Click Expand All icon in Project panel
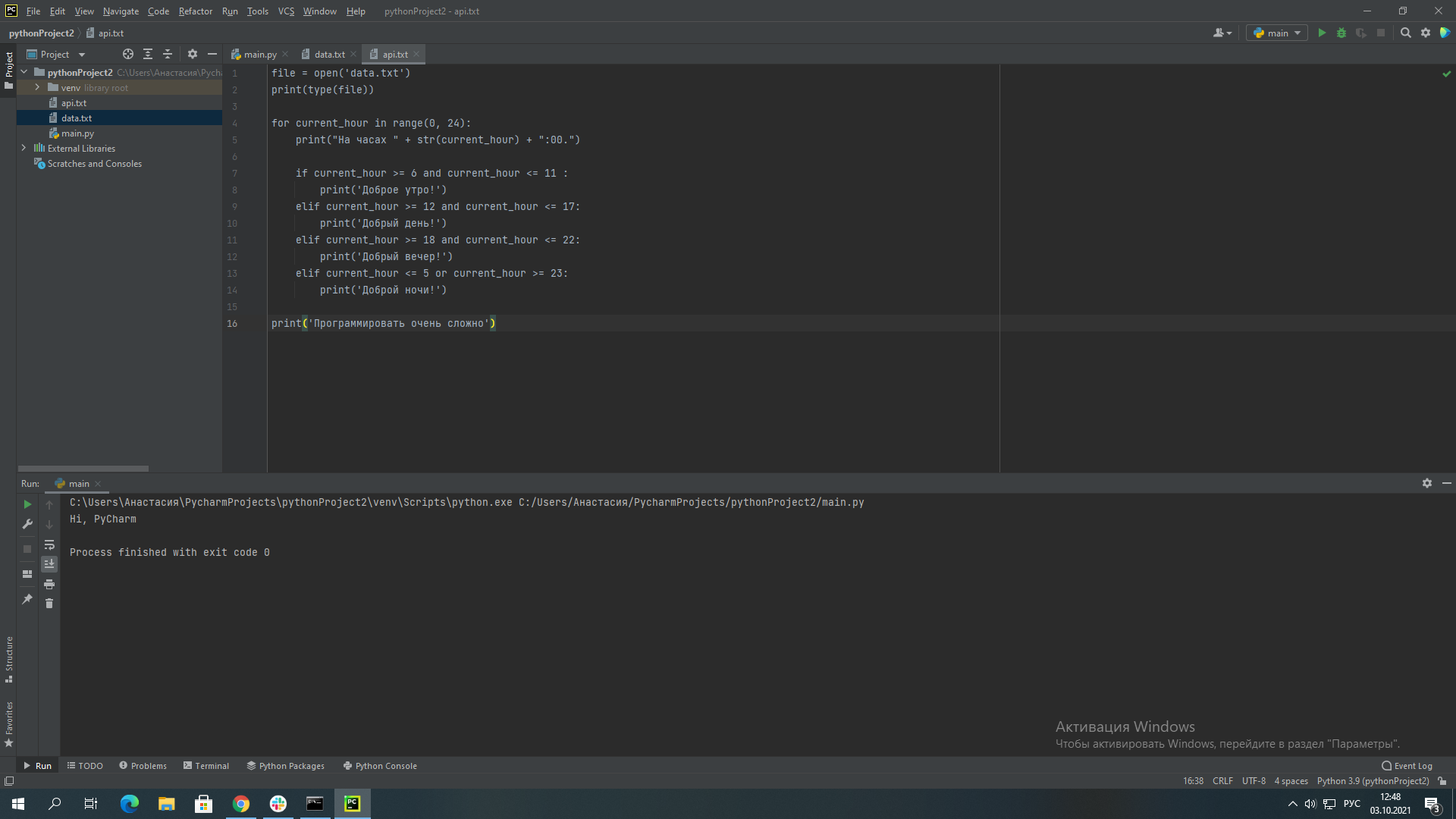This screenshot has height=819, width=1456. (148, 55)
